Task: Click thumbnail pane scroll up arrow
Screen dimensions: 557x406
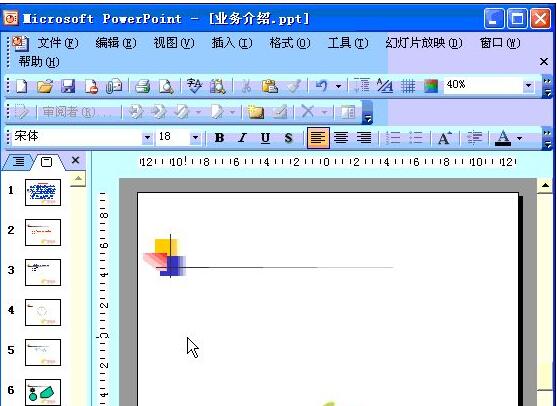Action: pyautogui.click(x=78, y=179)
